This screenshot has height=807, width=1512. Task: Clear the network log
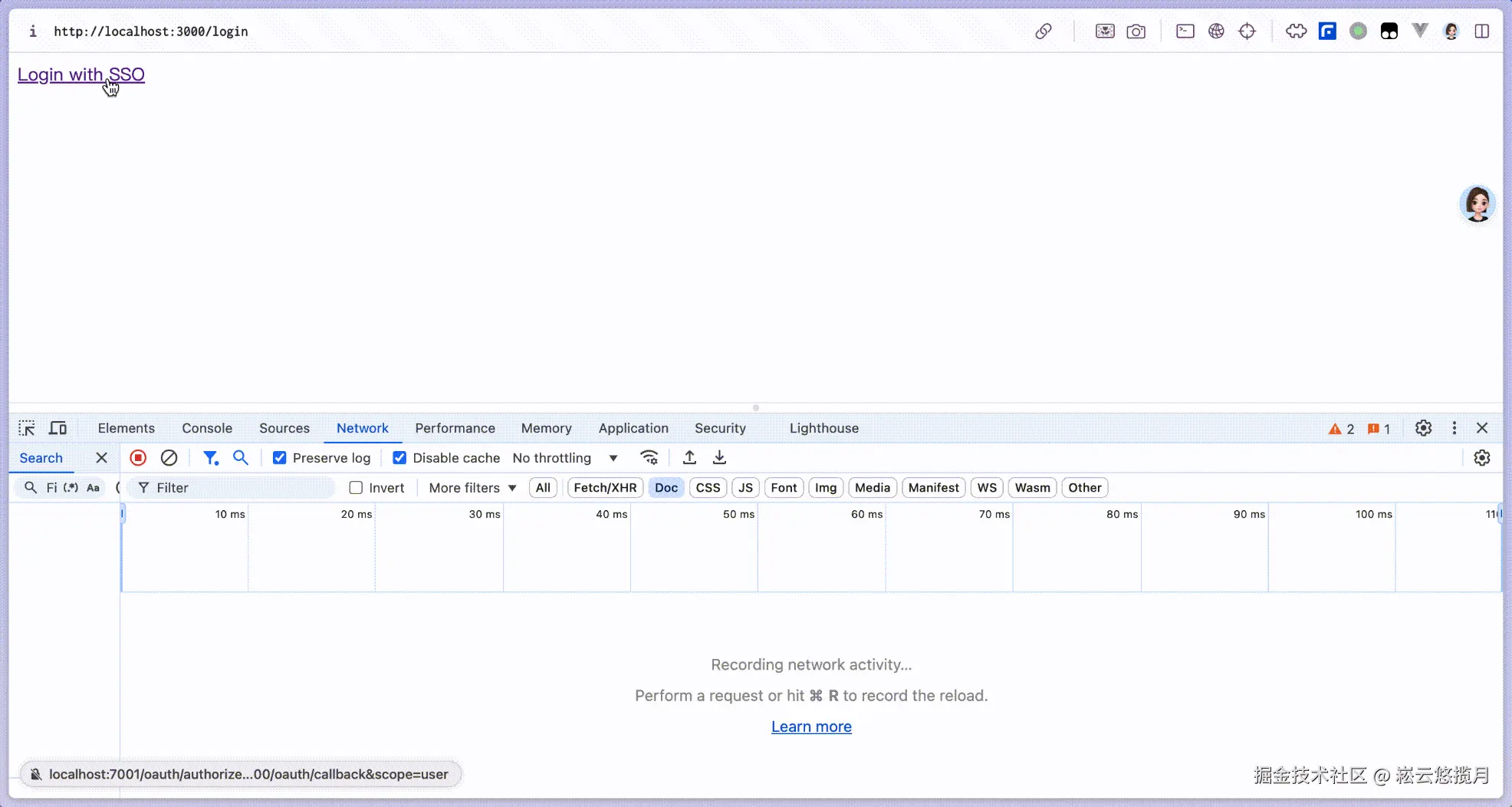169,458
